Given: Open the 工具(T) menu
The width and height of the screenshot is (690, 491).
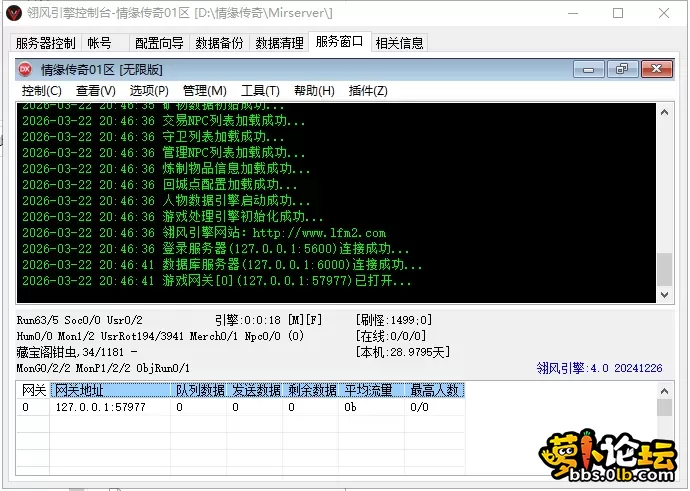Looking at the screenshot, I should tap(260, 91).
